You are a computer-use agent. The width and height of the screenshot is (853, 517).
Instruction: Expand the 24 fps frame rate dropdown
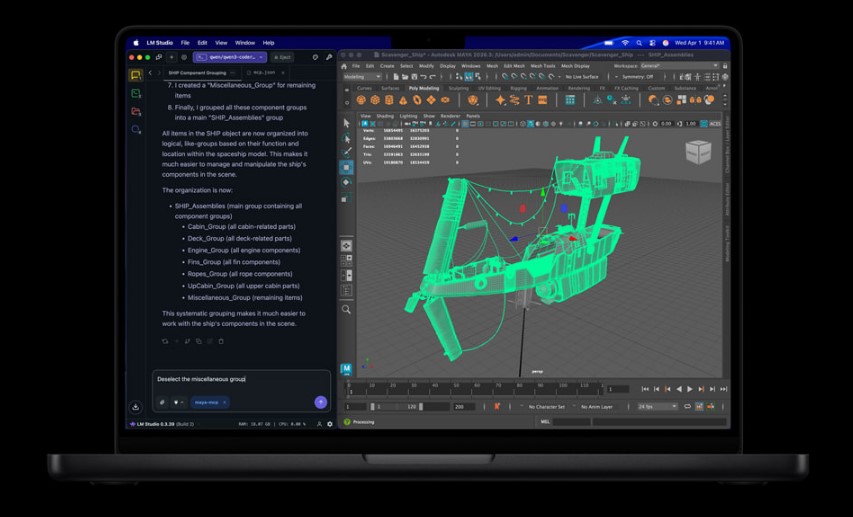pyautogui.click(x=659, y=407)
